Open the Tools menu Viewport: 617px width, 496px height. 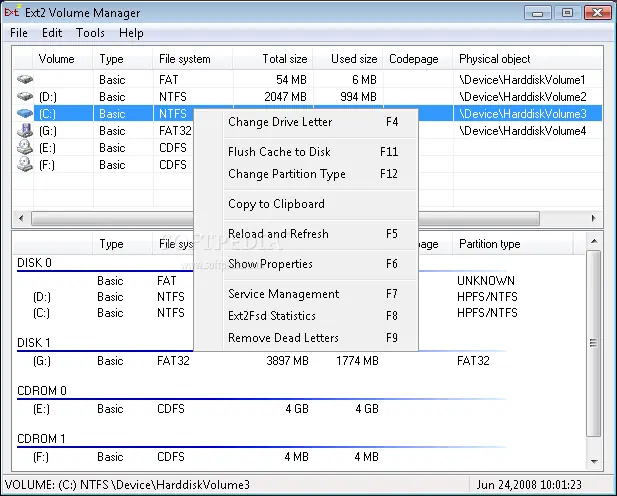point(90,33)
